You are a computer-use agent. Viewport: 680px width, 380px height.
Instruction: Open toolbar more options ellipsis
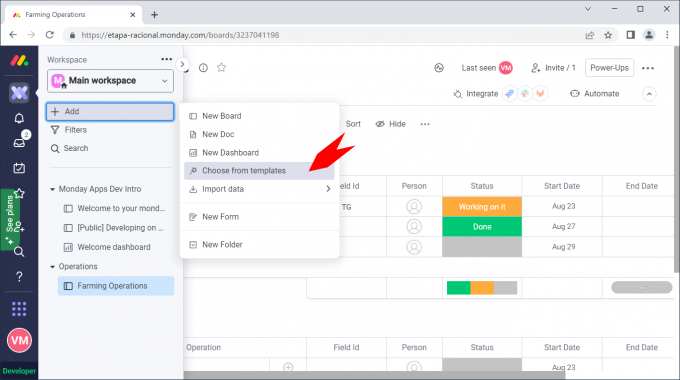point(425,124)
